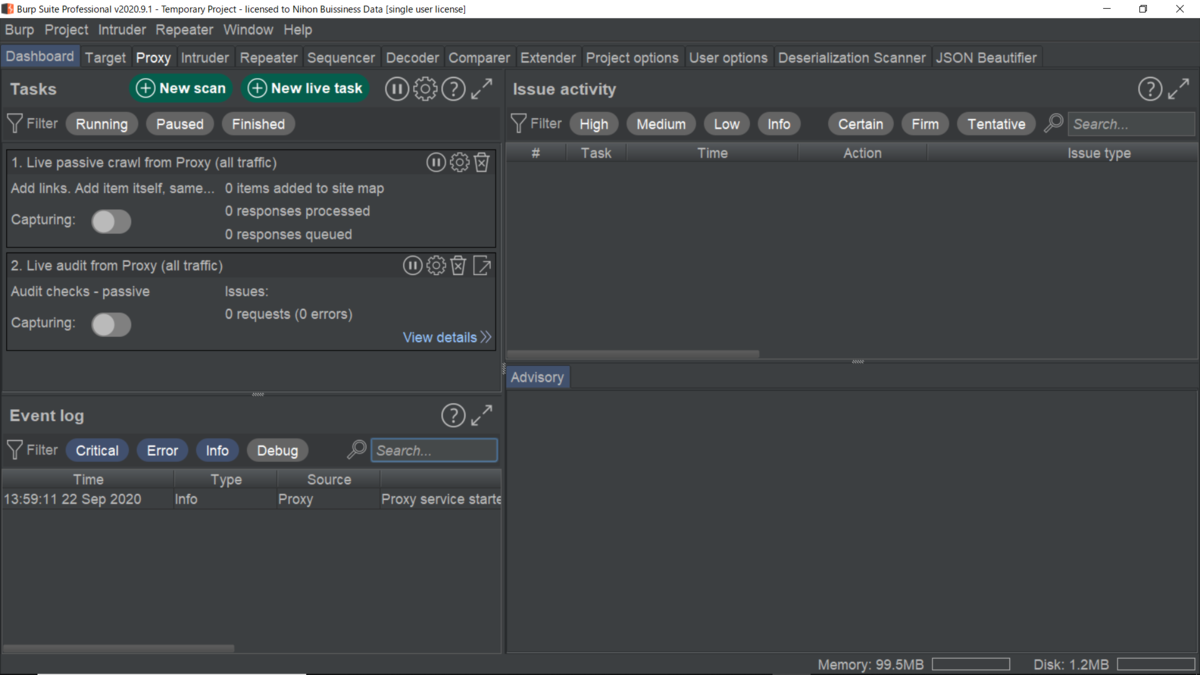Switch to the Extender tab
This screenshot has width=1200, height=675.
click(x=548, y=57)
